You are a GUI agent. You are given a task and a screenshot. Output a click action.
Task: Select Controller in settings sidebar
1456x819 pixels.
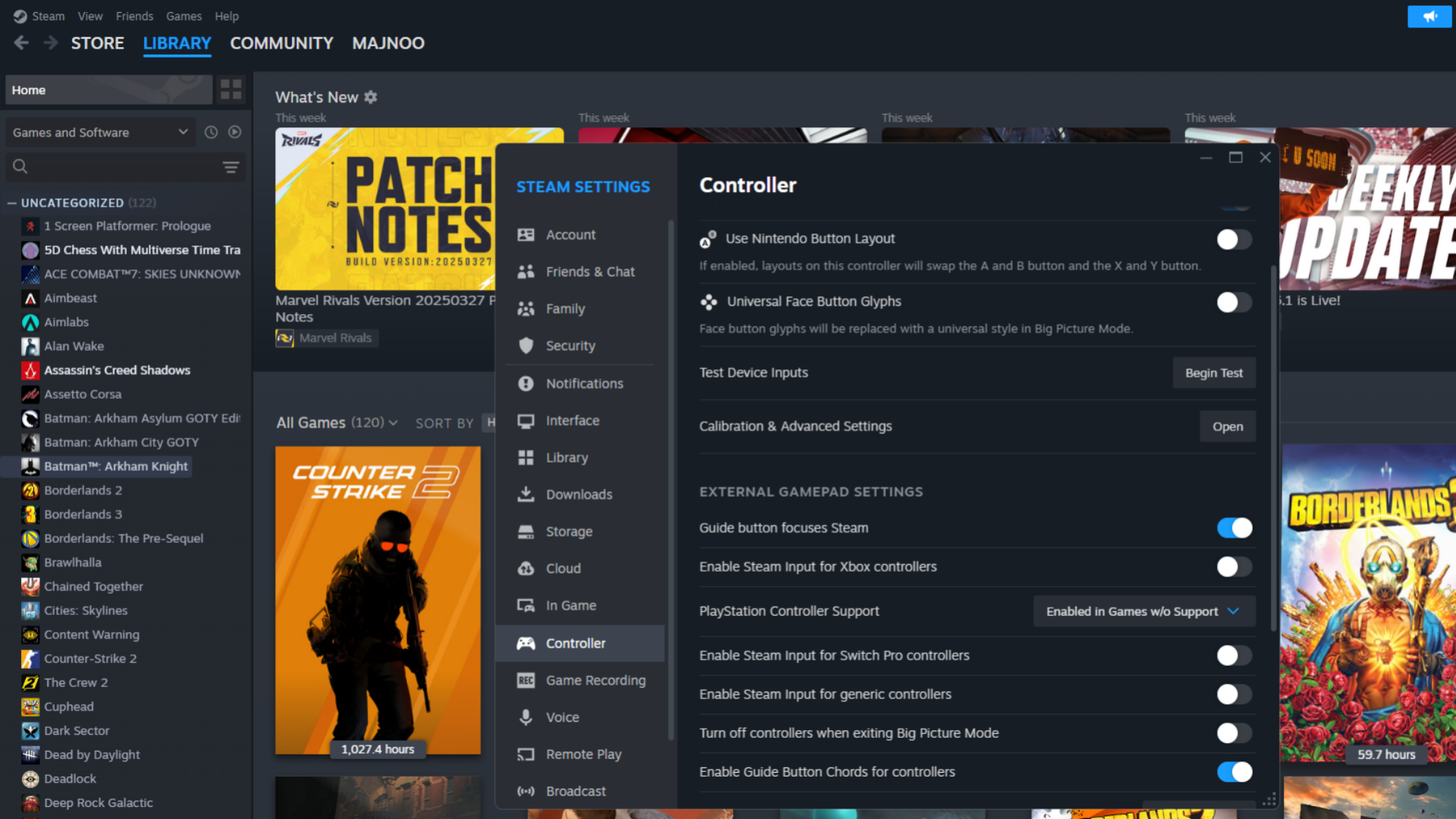(579, 643)
